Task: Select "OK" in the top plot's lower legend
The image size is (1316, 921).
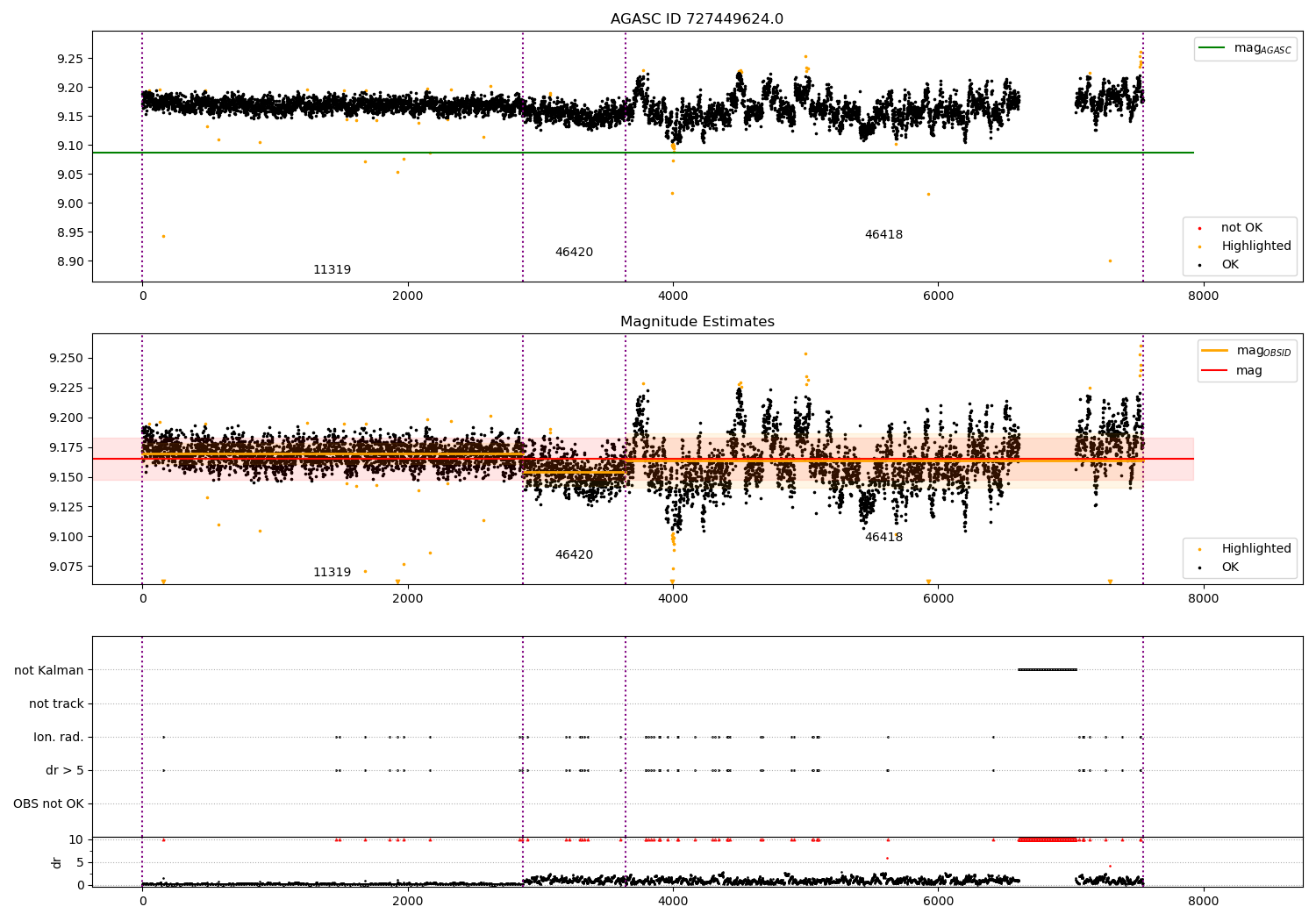Action: (x=1230, y=265)
